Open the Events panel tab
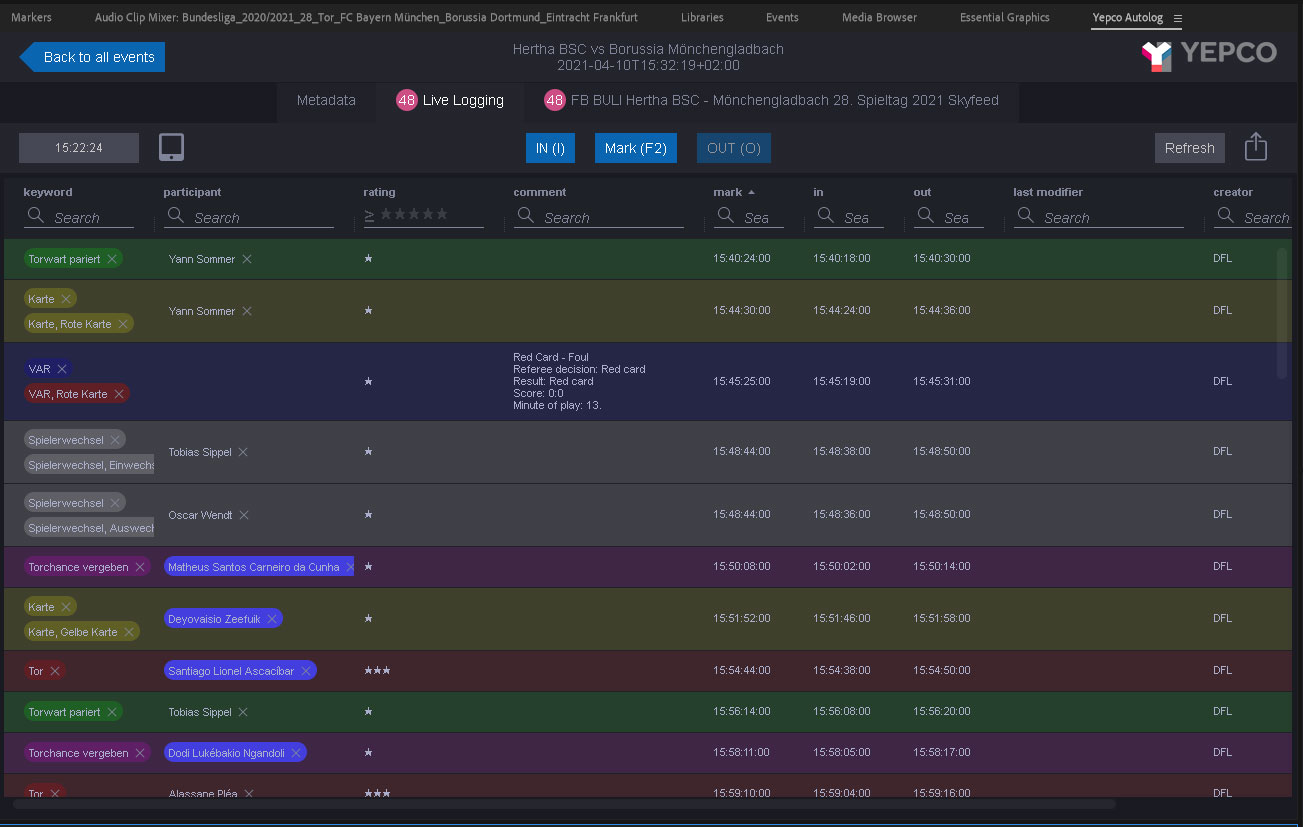This screenshot has width=1303, height=827. pos(782,17)
